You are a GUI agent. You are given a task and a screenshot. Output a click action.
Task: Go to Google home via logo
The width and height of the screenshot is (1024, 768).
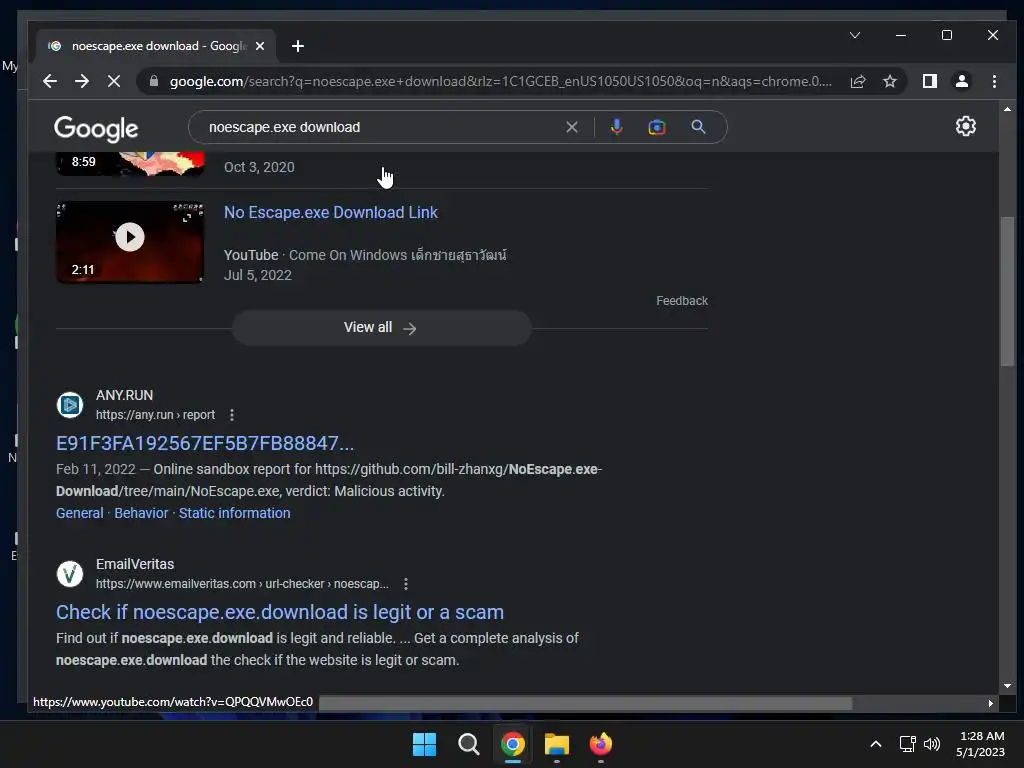96,129
